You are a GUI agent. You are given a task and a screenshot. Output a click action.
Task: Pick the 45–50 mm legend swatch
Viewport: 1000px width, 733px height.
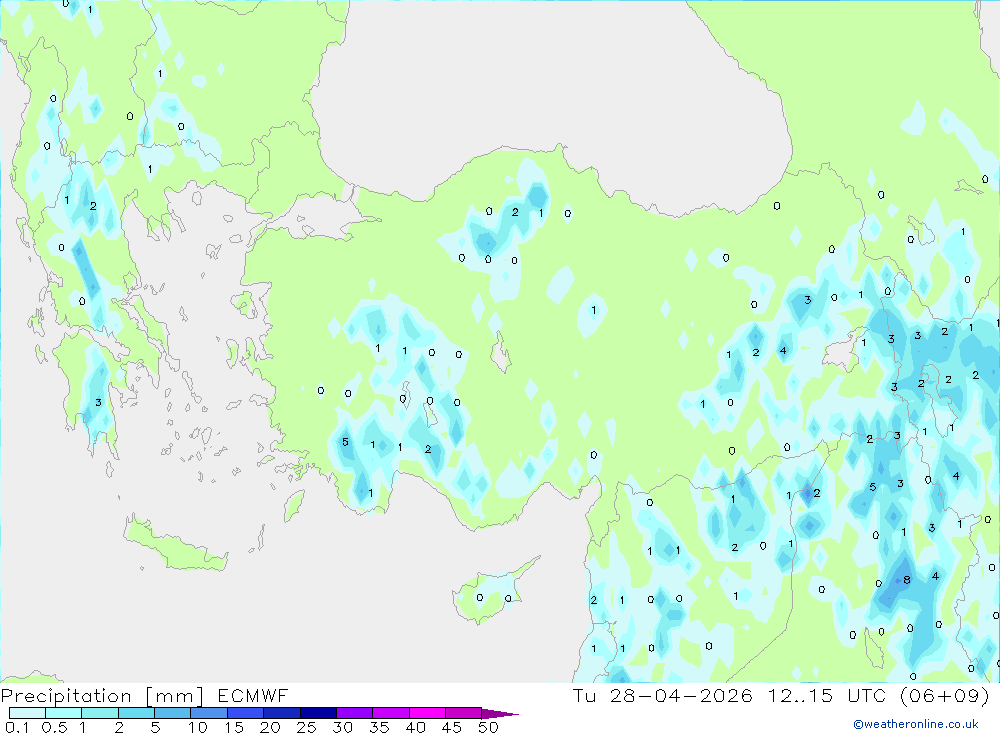[463, 713]
